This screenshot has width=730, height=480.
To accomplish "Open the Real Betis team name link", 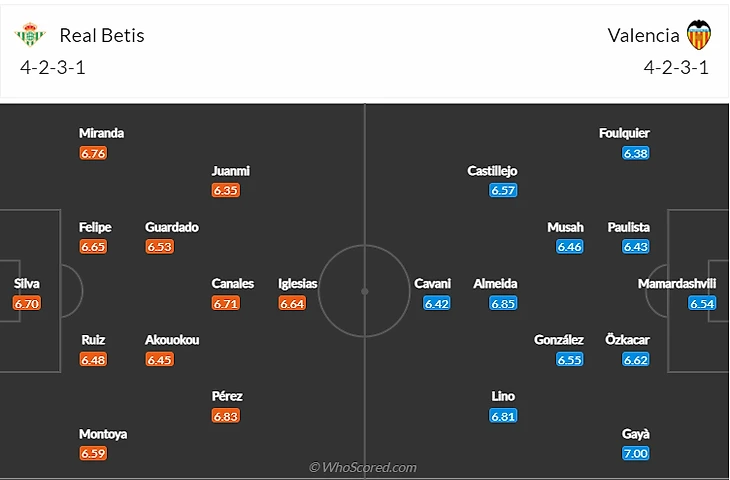I will 102,36.
